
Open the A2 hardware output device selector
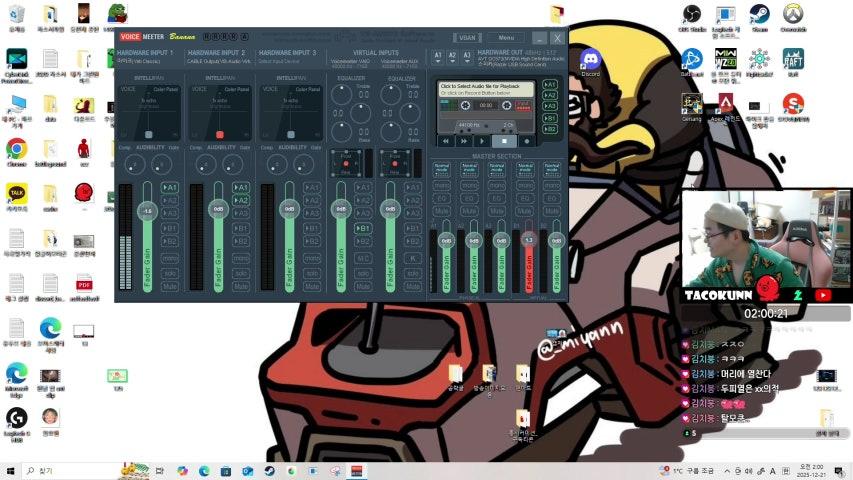452,56
